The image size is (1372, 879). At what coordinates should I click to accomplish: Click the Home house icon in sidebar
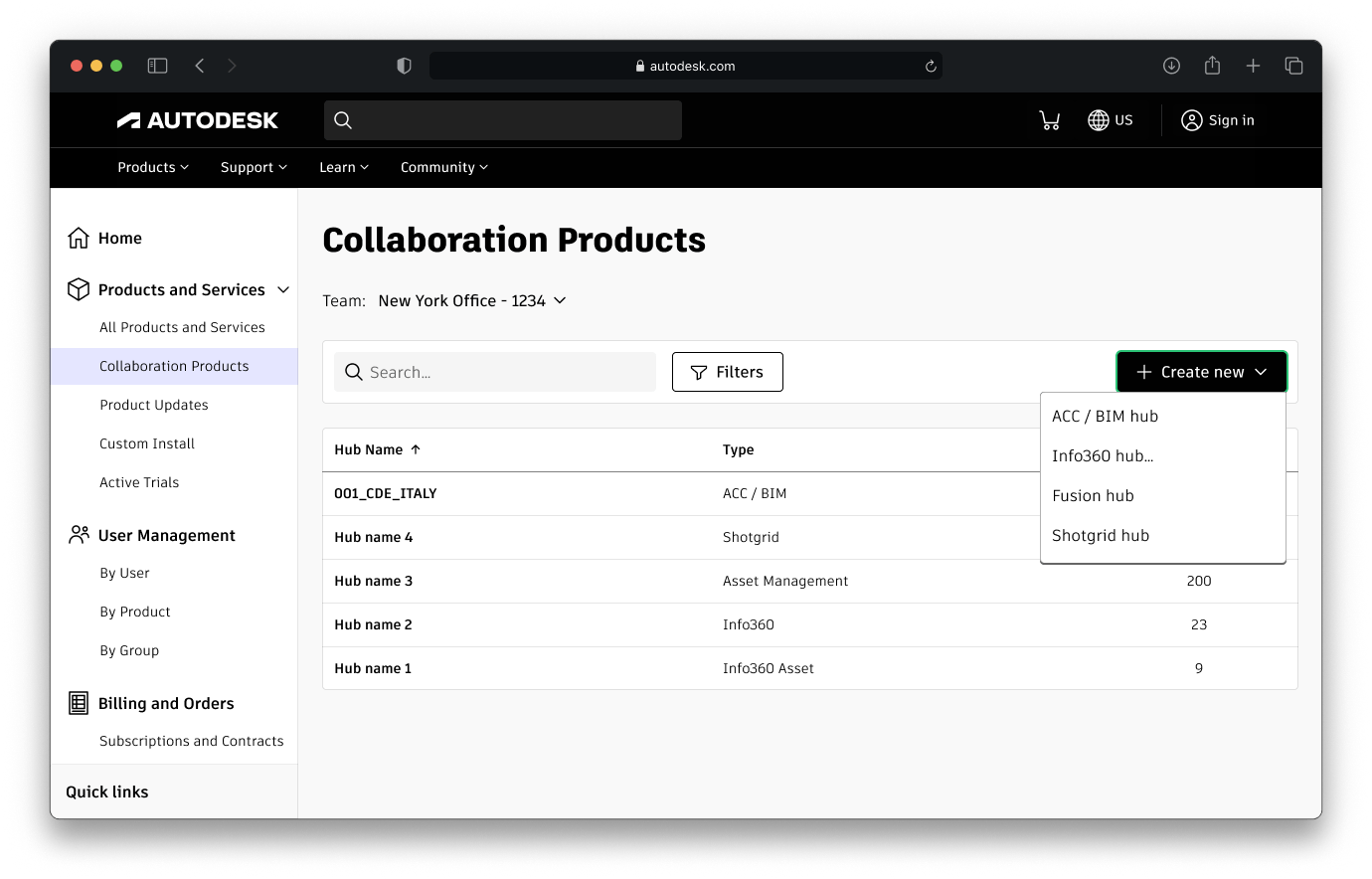click(x=79, y=238)
